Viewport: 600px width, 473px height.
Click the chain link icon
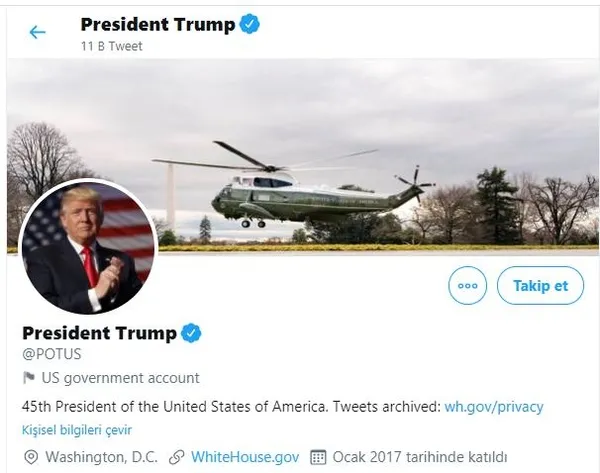[177, 457]
